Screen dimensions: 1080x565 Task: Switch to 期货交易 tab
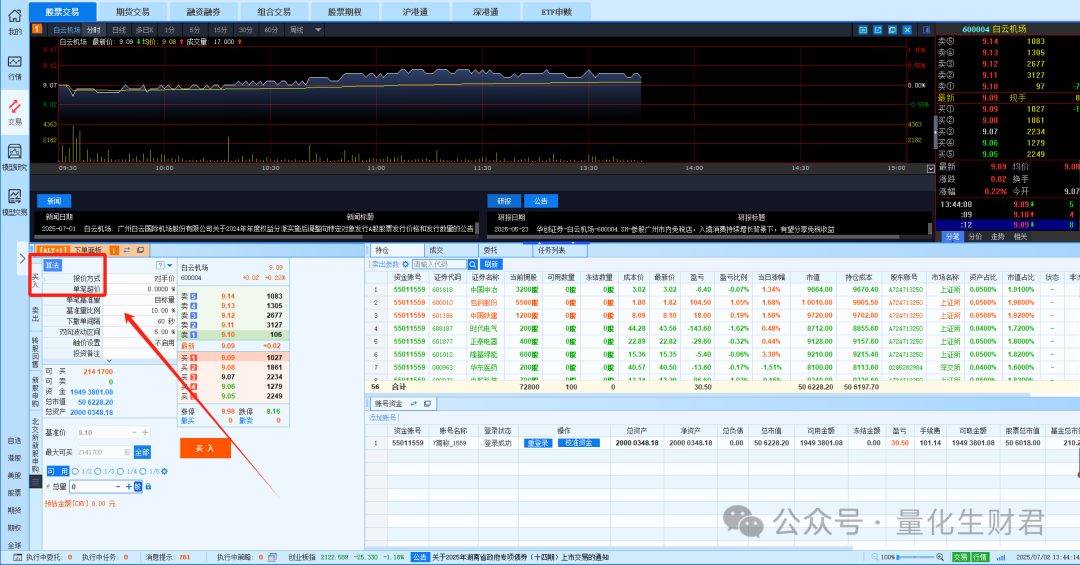[x=133, y=12]
